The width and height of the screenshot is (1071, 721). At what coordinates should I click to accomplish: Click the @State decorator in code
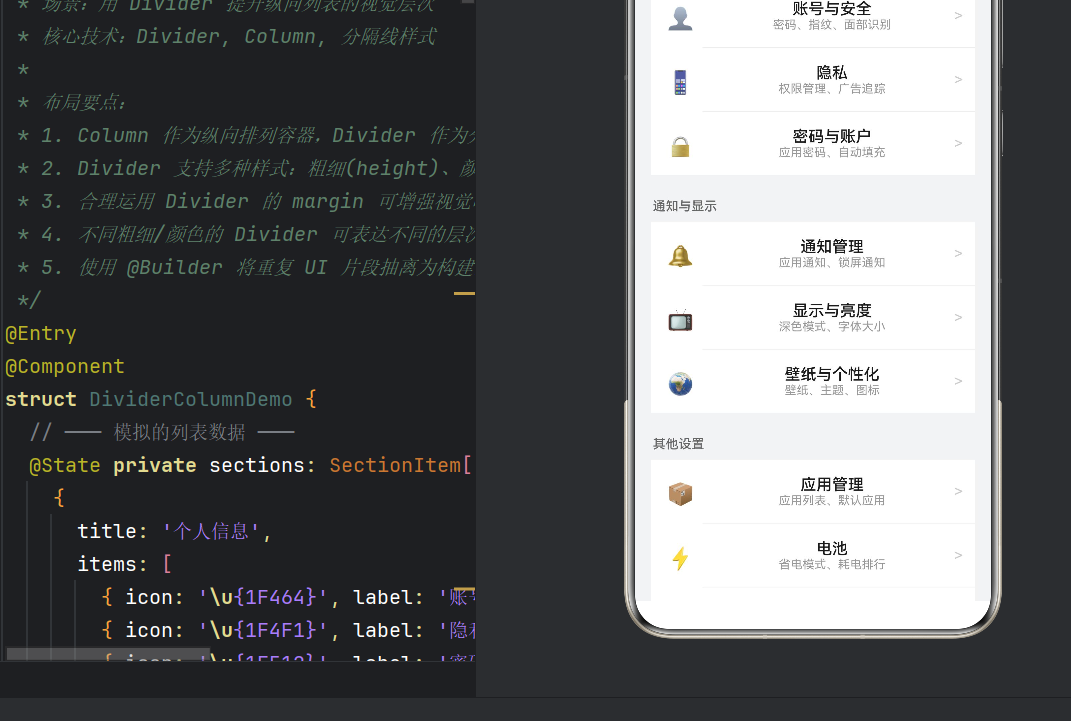[x=65, y=466]
